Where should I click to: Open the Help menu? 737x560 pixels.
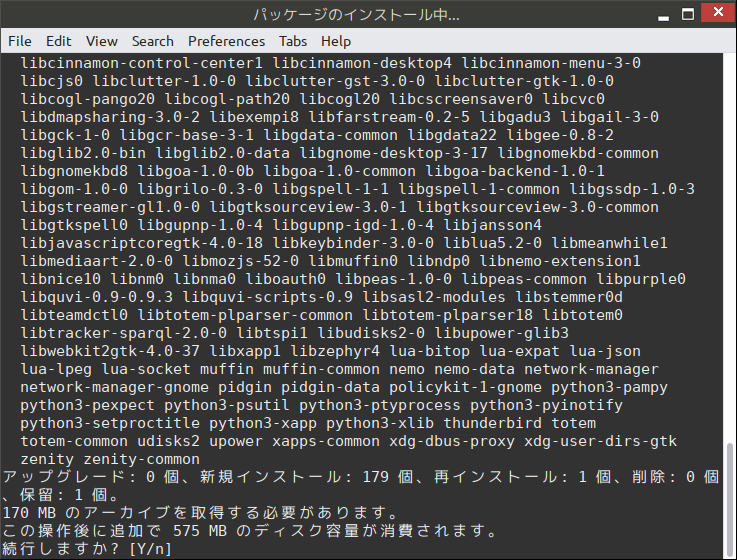(336, 41)
